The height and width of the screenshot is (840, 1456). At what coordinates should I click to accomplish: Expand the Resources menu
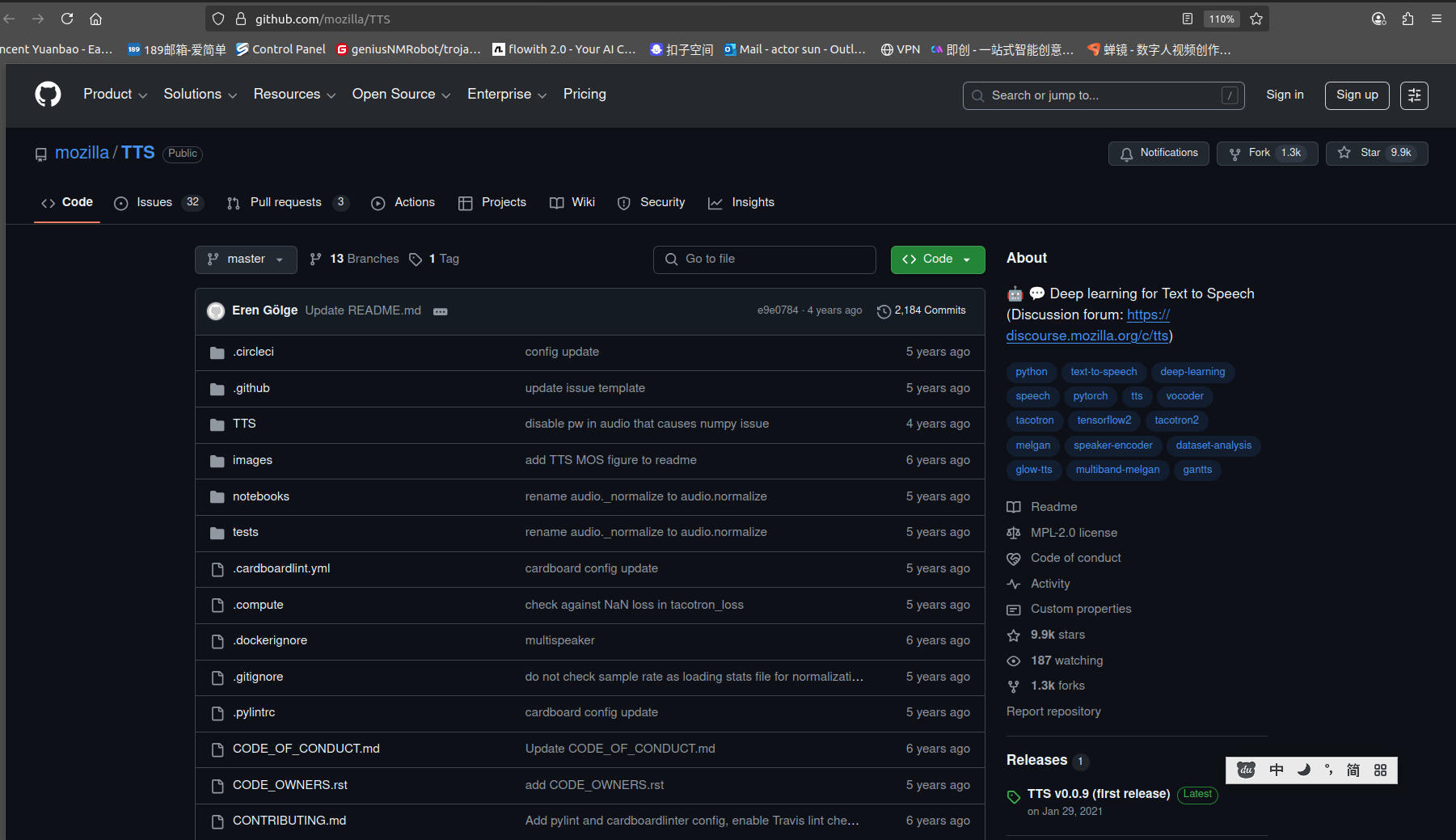coord(294,95)
